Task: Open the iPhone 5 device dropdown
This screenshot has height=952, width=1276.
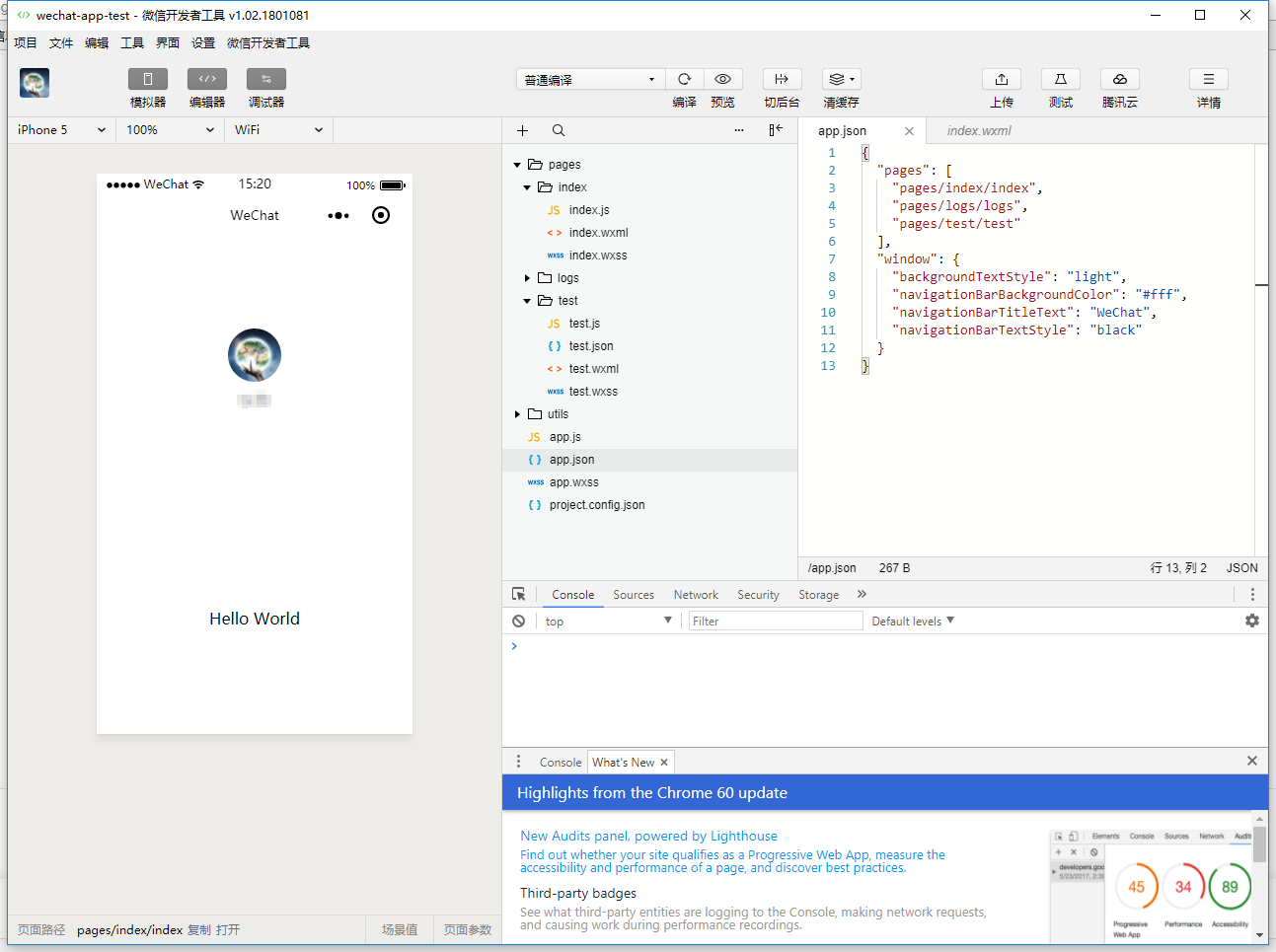Action: (x=62, y=130)
